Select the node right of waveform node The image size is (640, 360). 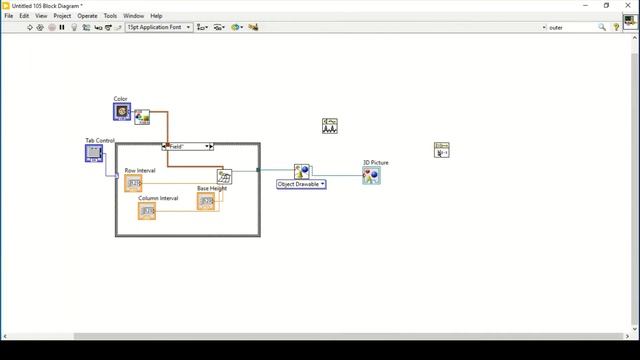coord(442,150)
